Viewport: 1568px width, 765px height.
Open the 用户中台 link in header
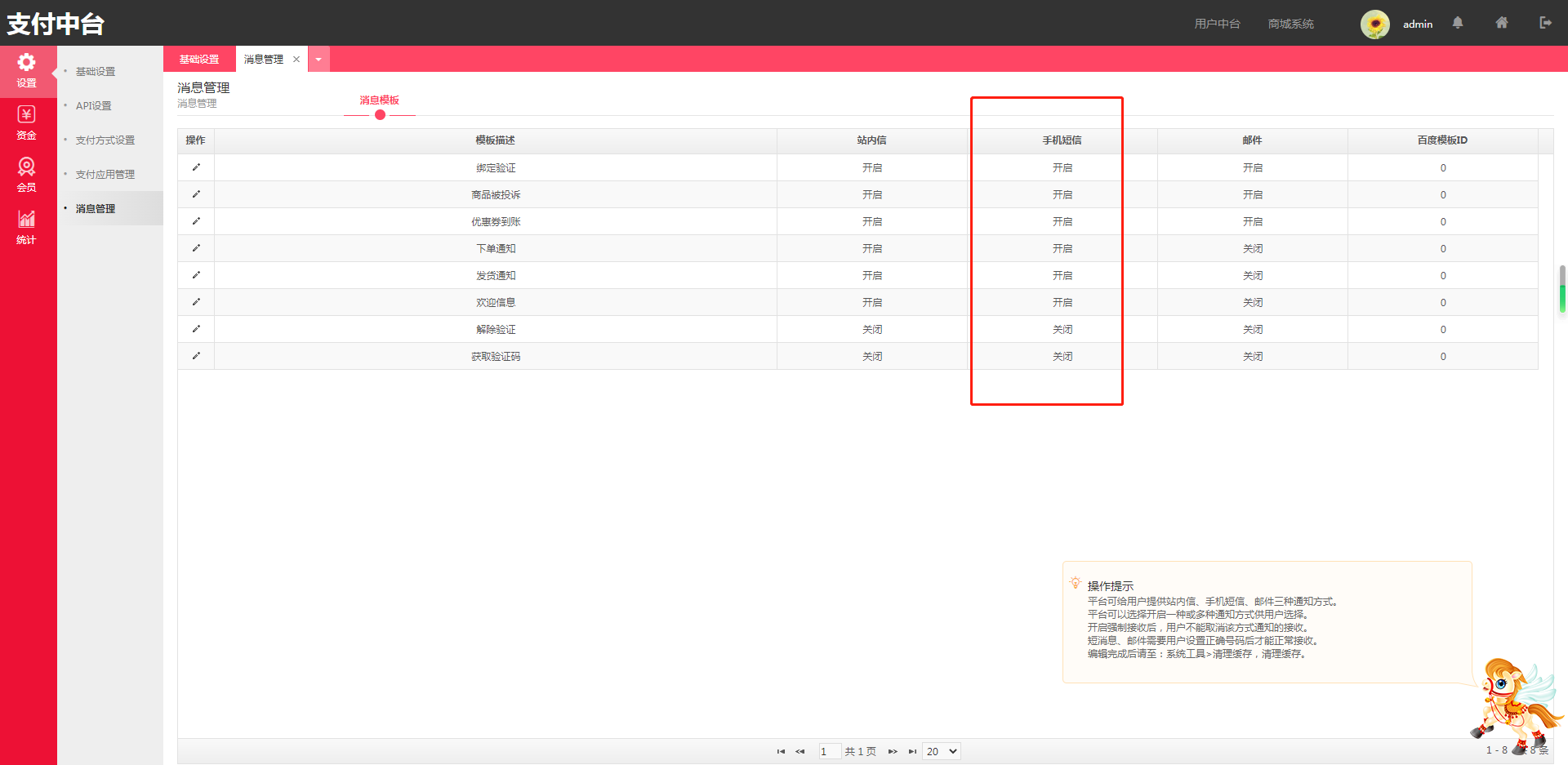tap(1217, 24)
